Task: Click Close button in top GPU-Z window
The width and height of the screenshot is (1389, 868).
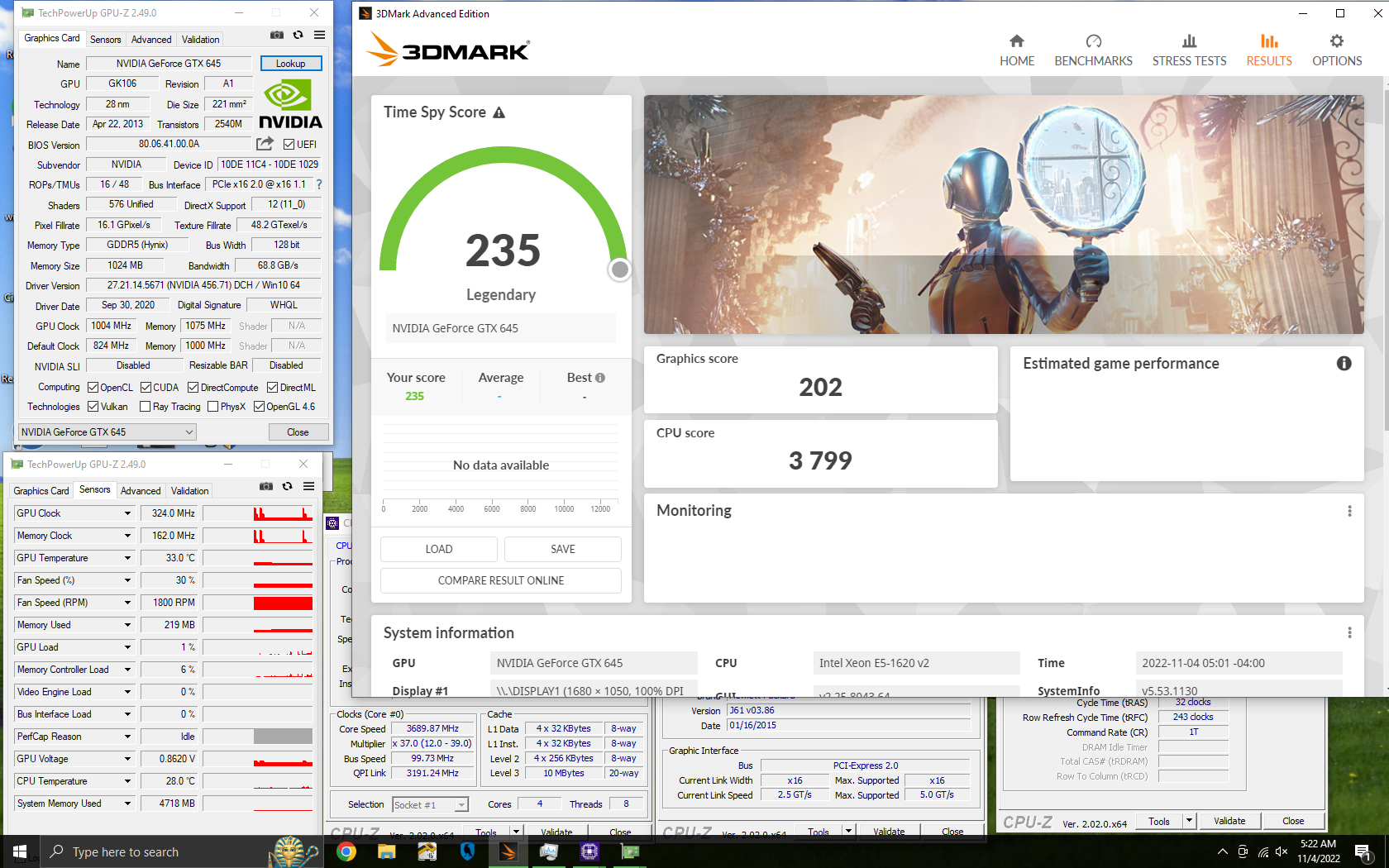Action: [298, 432]
